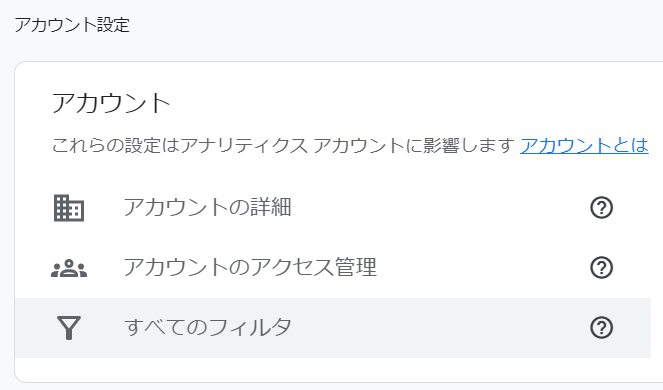Click the アカウント設定 page heading
The image size is (663, 390).
[72, 25]
